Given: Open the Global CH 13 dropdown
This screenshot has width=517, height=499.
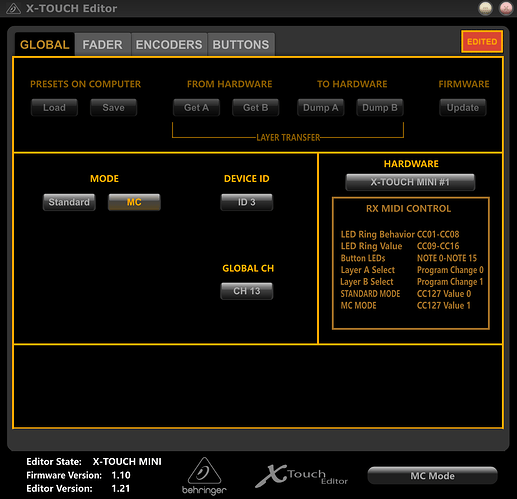Looking at the screenshot, I should [x=247, y=291].
